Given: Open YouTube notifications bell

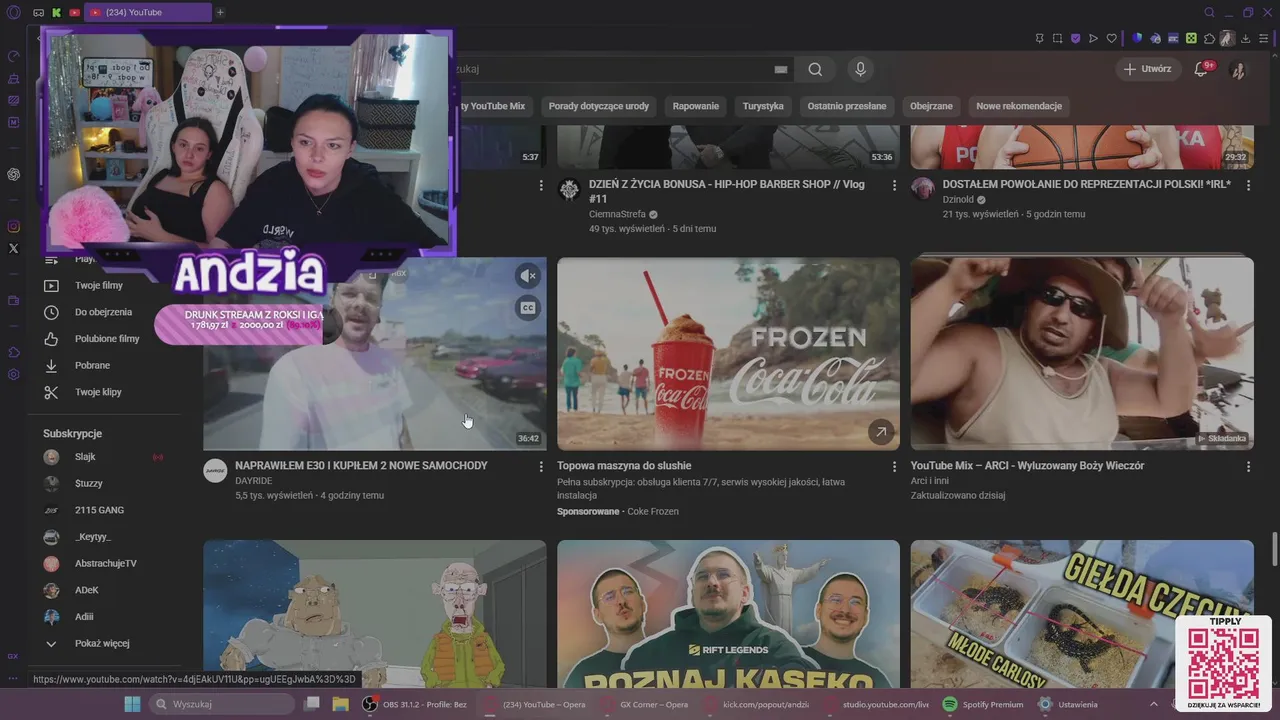Looking at the screenshot, I should click(1203, 69).
